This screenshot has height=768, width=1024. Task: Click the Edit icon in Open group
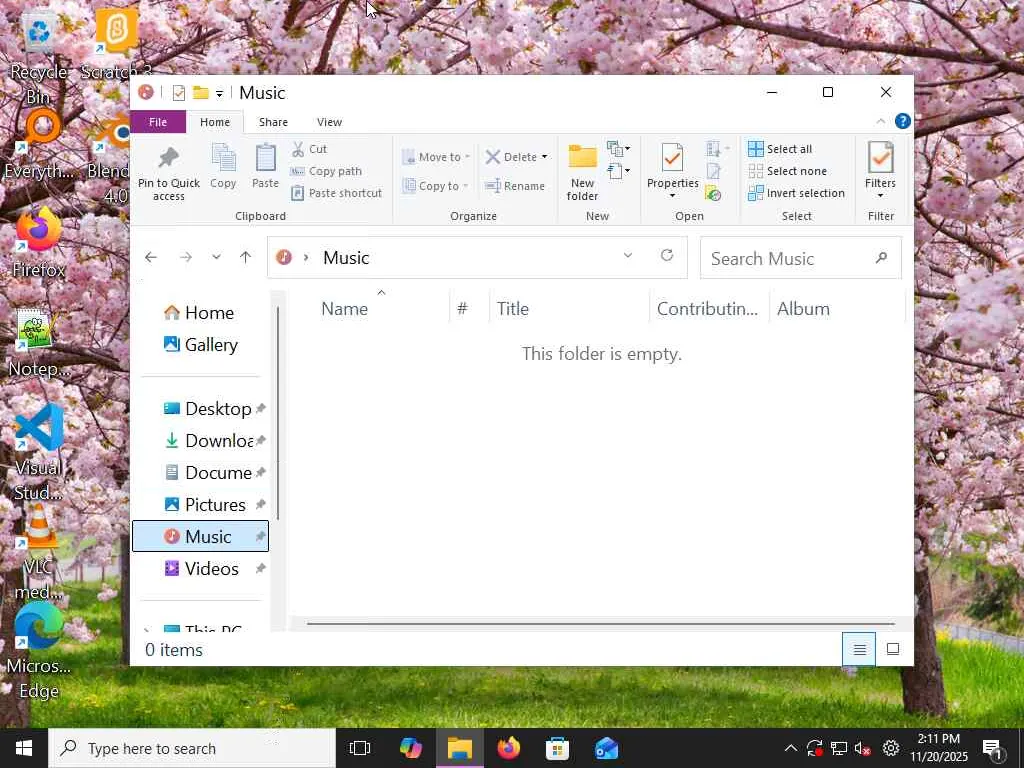tap(713, 171)
